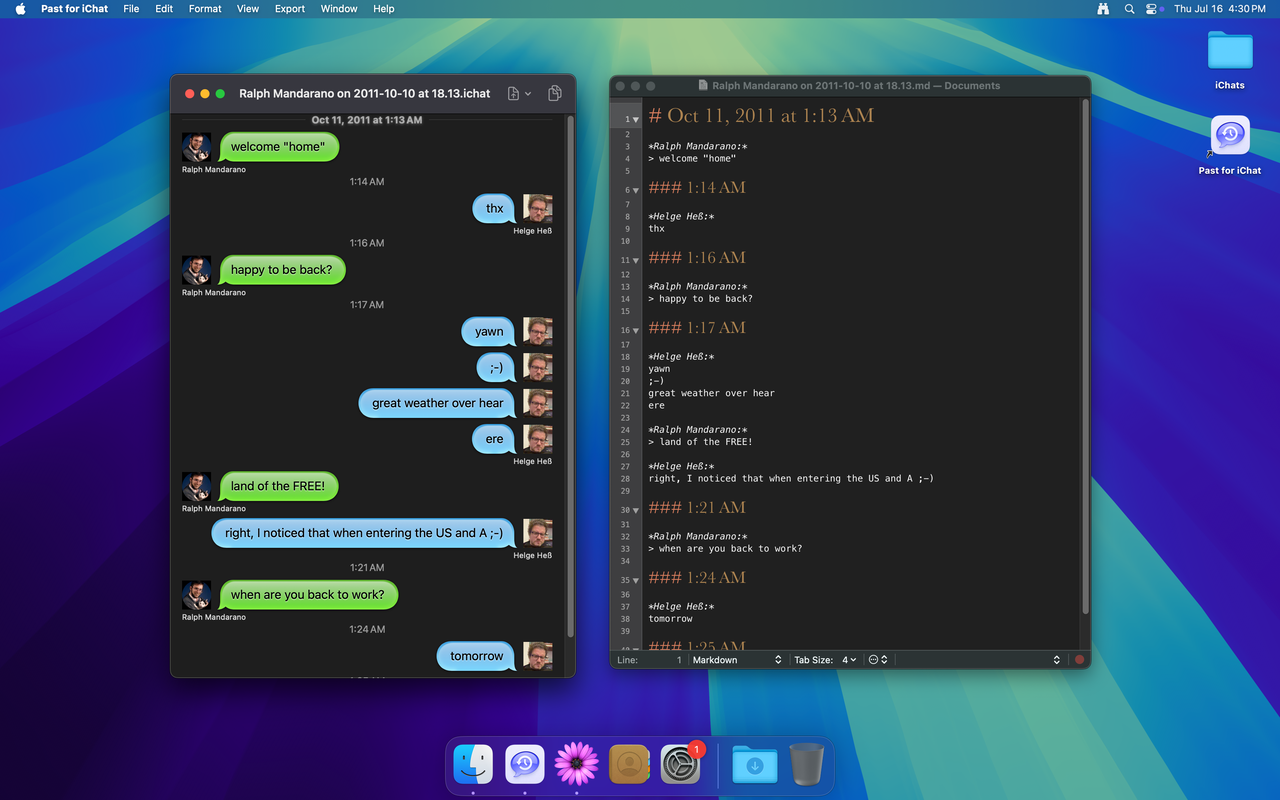Collapse the fold arrow at line 6

pyautogui.click(x=636, y=190)
